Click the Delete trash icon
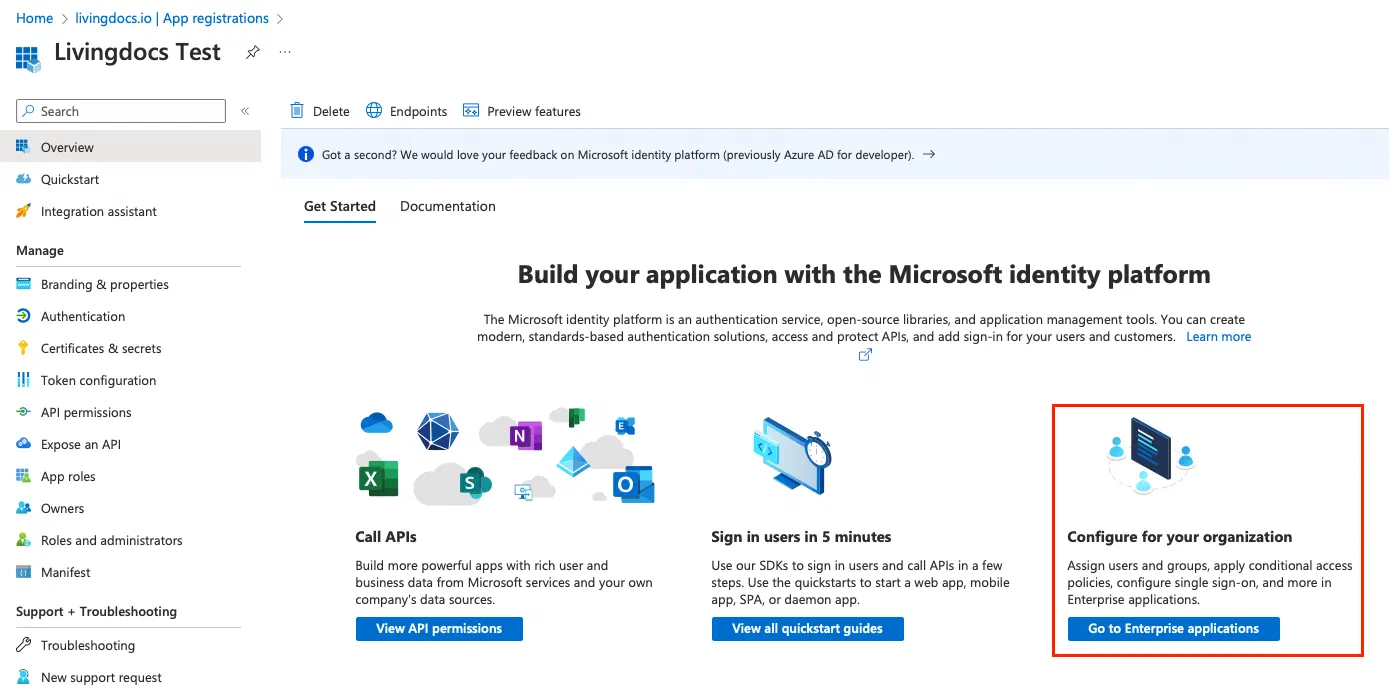The width and height of the screenshot is (1389, 694). pyautogui.click(x=297, y=111)
